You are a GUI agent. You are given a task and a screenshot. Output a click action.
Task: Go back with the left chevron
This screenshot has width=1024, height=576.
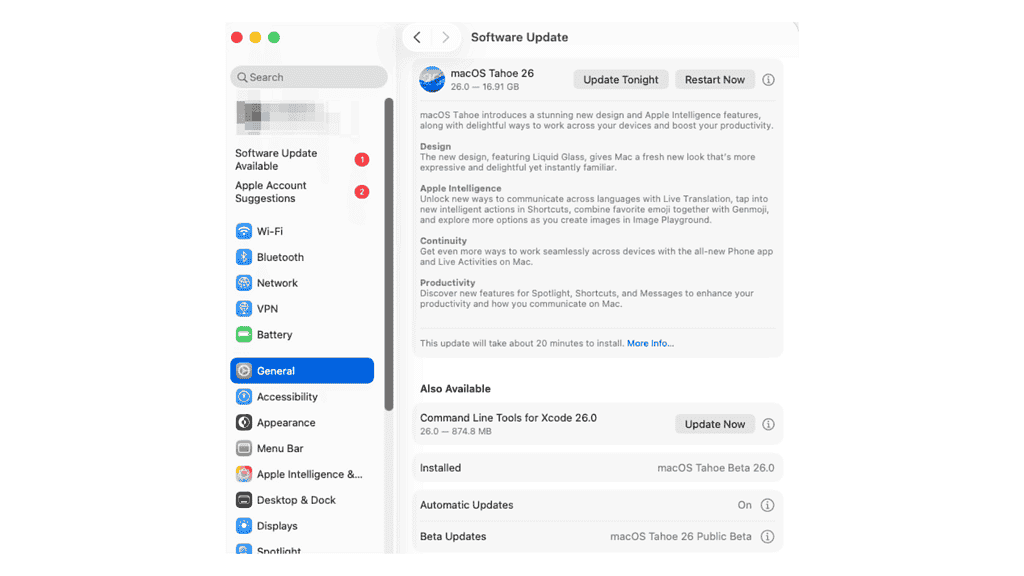(x=417, y=37)
